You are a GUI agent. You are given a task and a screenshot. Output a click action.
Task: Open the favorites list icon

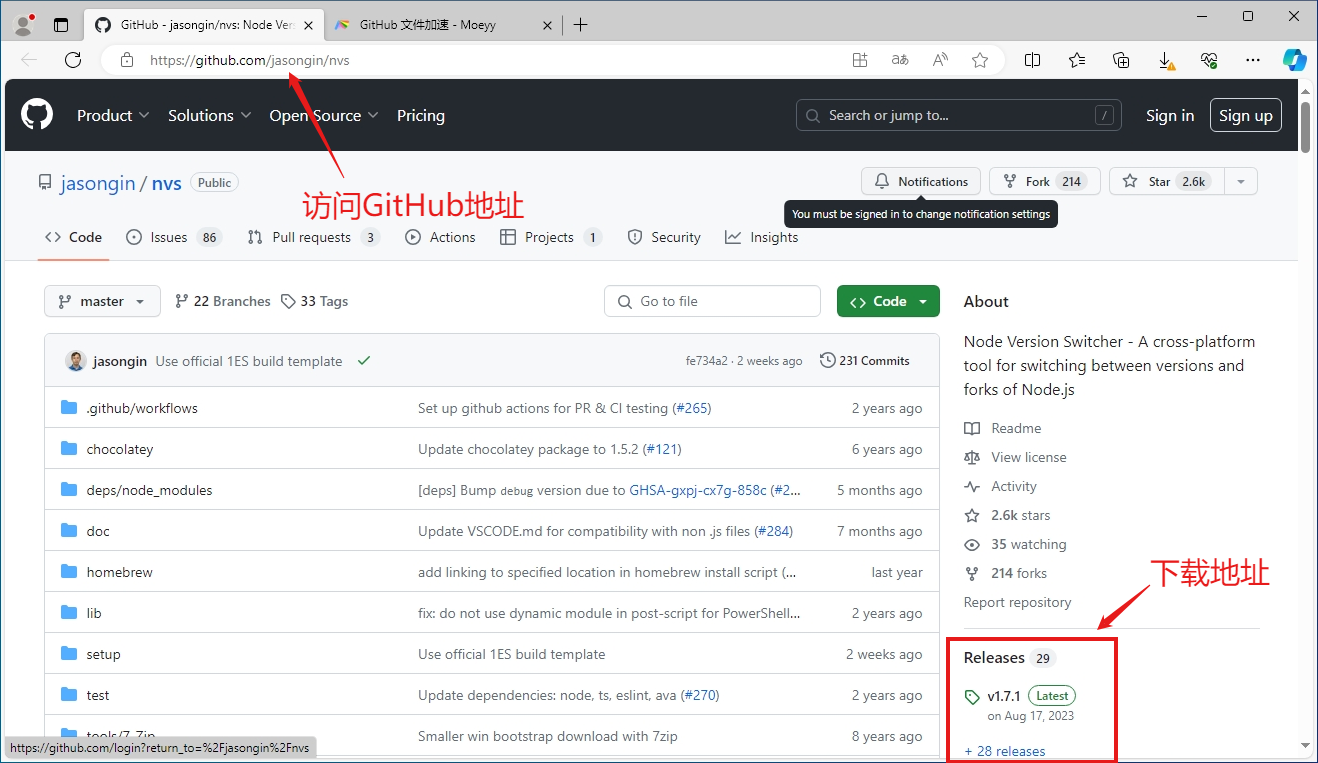pos(1077,60)
